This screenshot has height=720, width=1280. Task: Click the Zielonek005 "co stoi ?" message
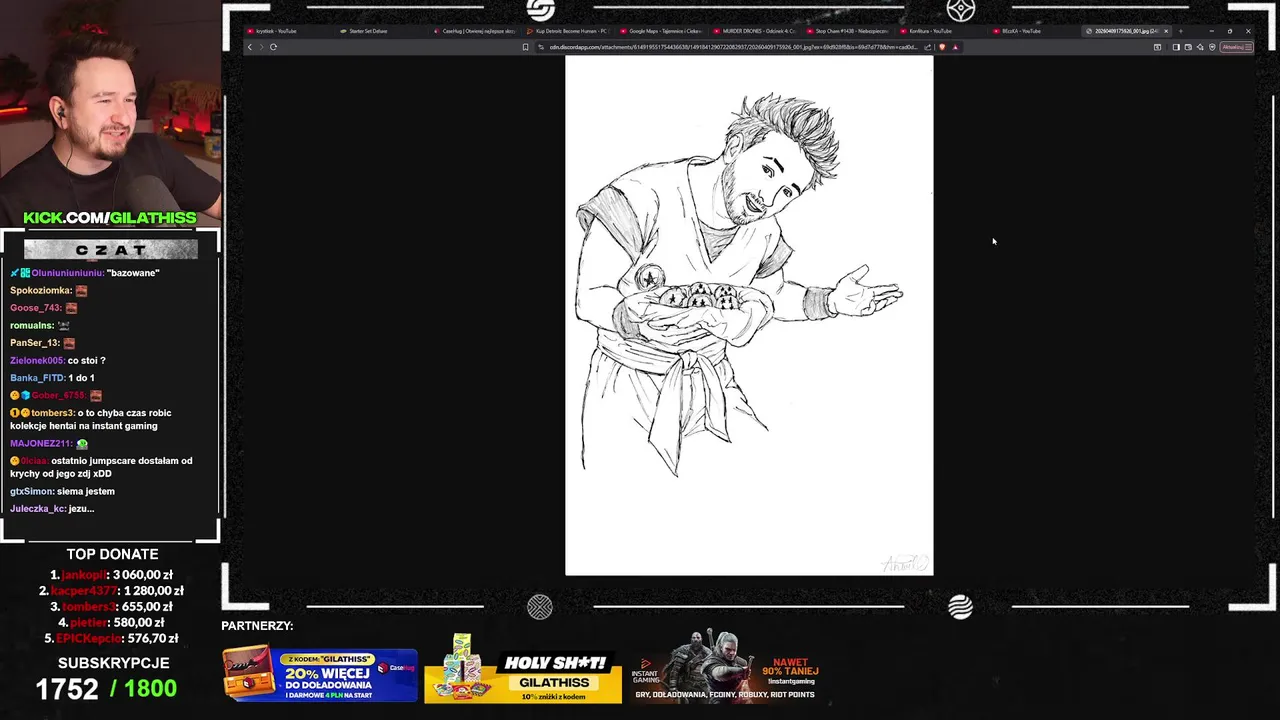[58, 360]
